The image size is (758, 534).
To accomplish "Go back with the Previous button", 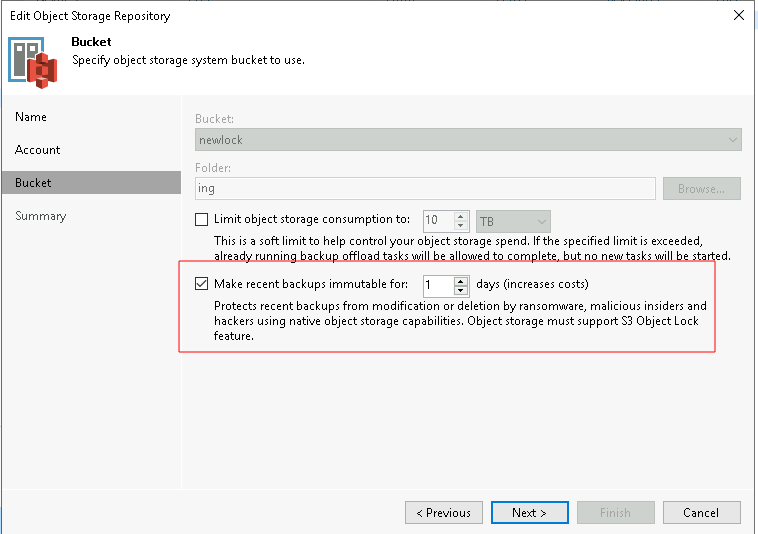I will point(444,513).
